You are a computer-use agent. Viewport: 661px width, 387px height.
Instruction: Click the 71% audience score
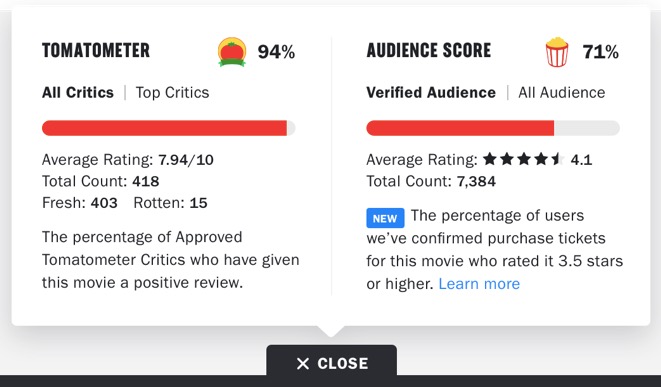[x=601, y=52]
